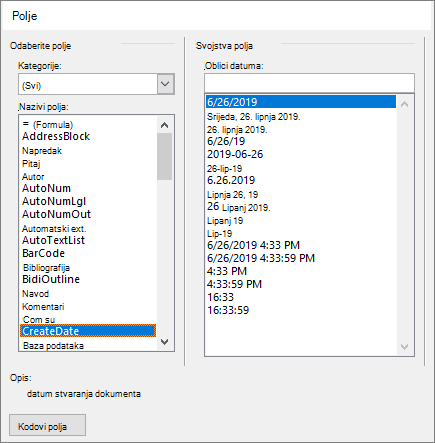
Task: Open the Kategorije dropdown arrow
Action: coord(165,84)
